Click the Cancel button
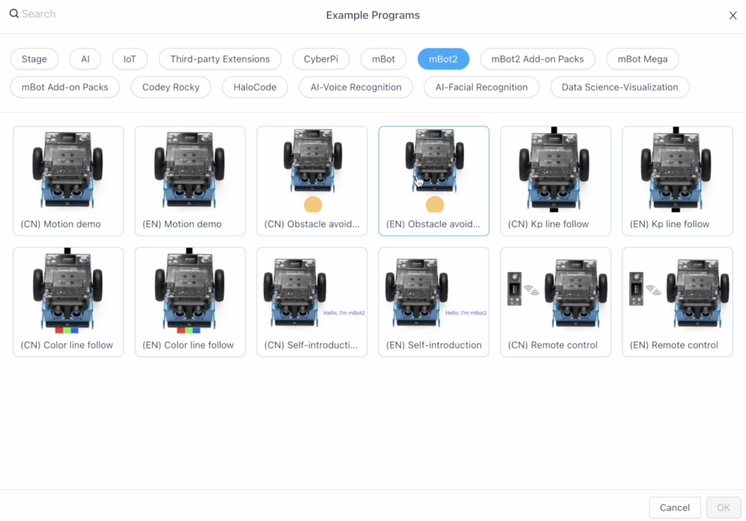The height and width of the screenshot is (521, 746). 675,508
